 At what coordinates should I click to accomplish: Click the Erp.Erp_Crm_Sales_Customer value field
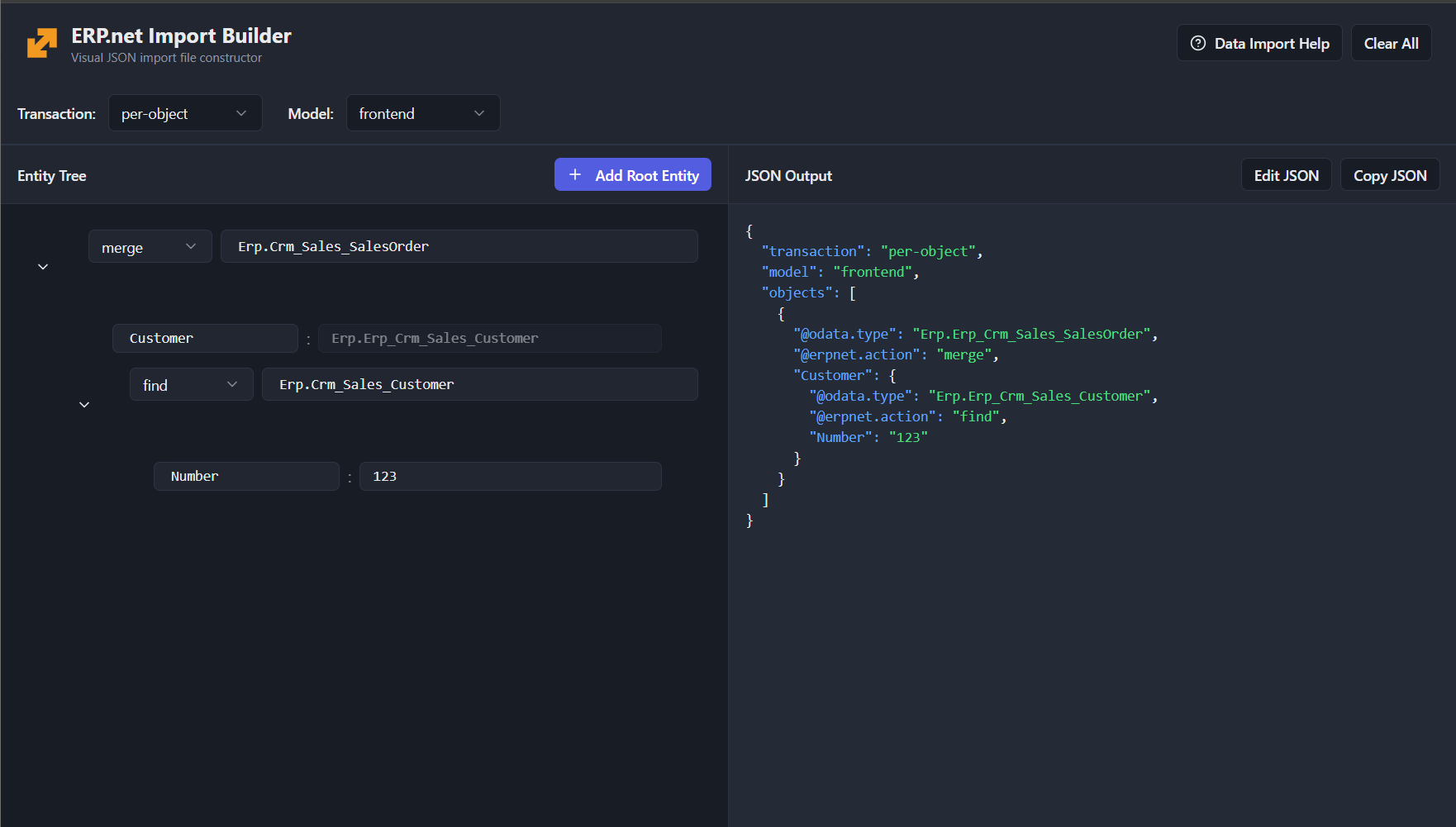490,338
